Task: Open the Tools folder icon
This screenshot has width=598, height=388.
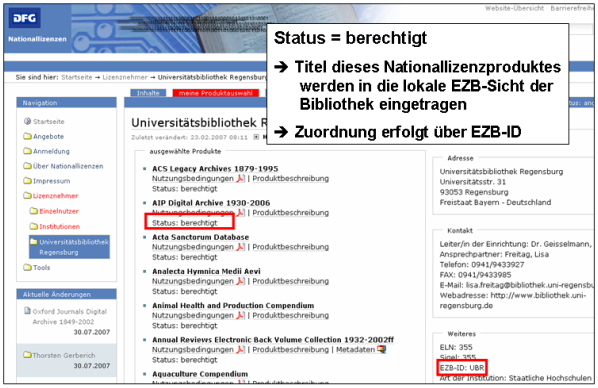Action: [x=27, y=267]
